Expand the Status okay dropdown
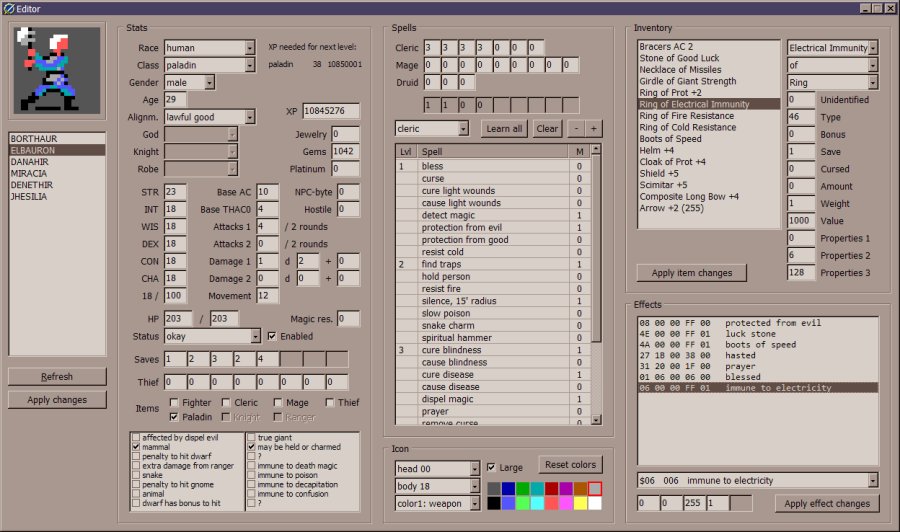This screenshot has height=532, width=900. tap(255, 336)
